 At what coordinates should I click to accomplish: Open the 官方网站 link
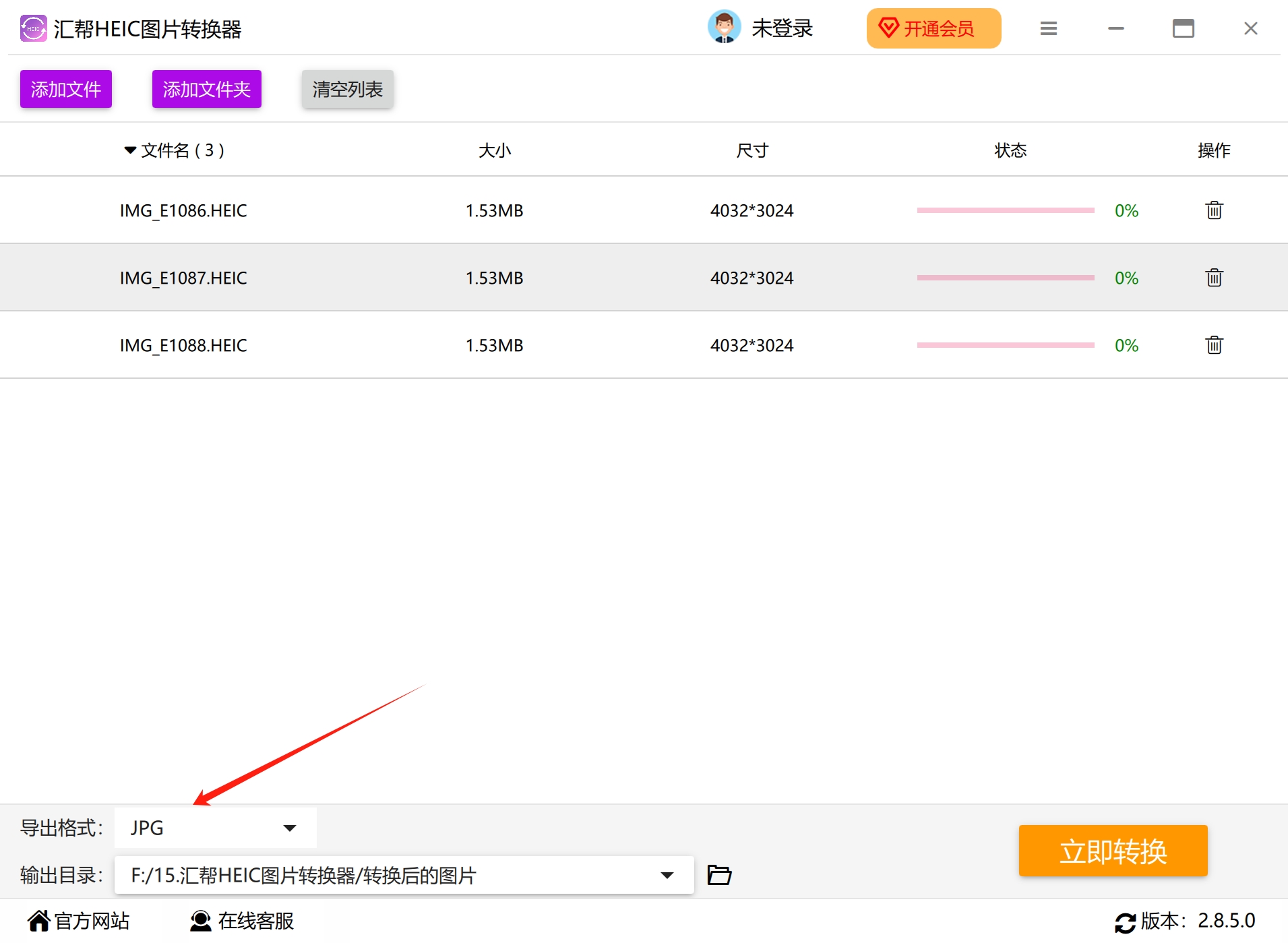(x=78, y=921)
